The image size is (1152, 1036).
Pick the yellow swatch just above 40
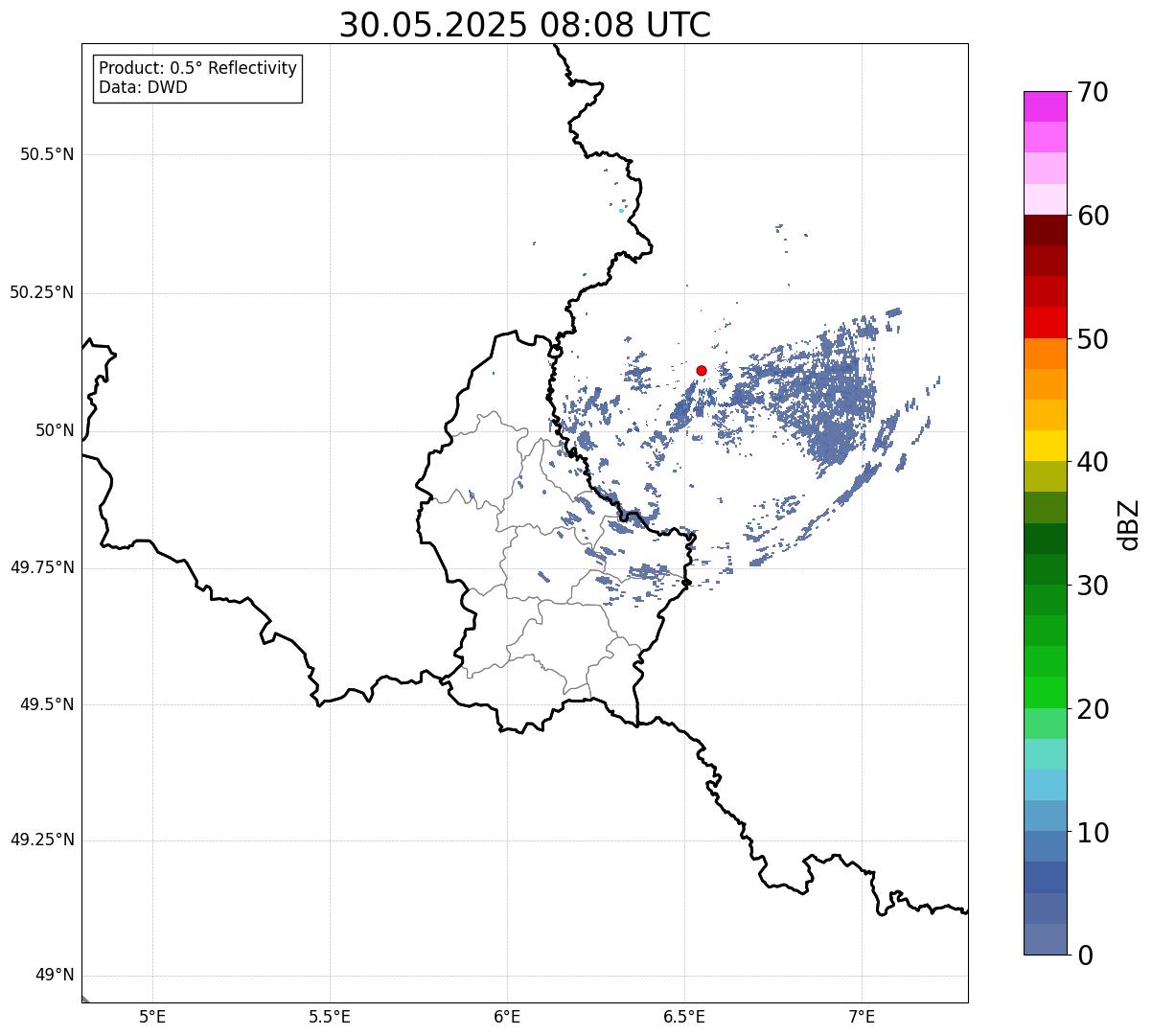[1045, 446]
